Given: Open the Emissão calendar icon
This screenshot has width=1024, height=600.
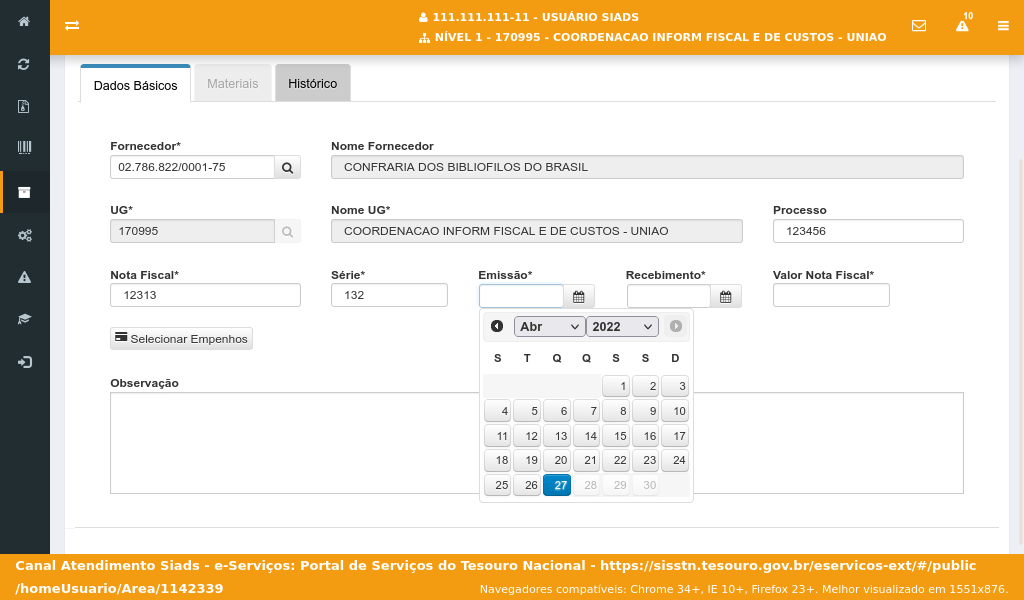Looking at the screenshot, I should click(x=579, y=296).
